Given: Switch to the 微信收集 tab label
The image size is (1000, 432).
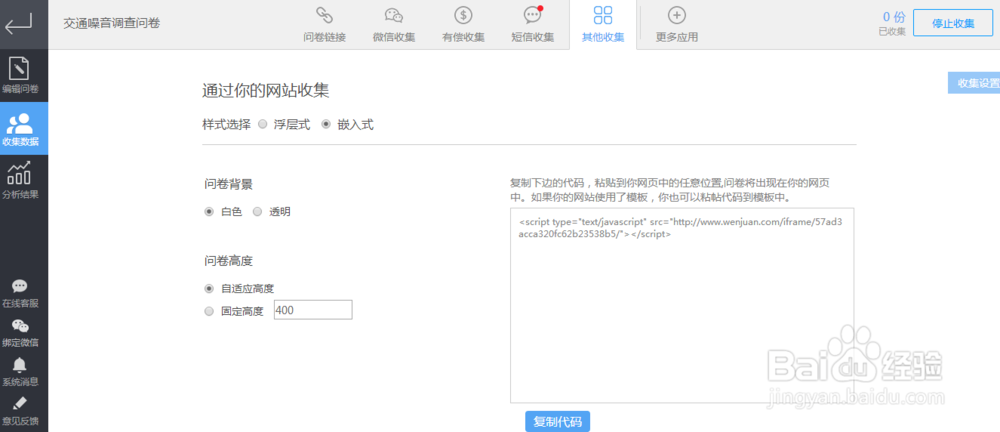Looking at the screenshot, I should (x=393, y=37).
